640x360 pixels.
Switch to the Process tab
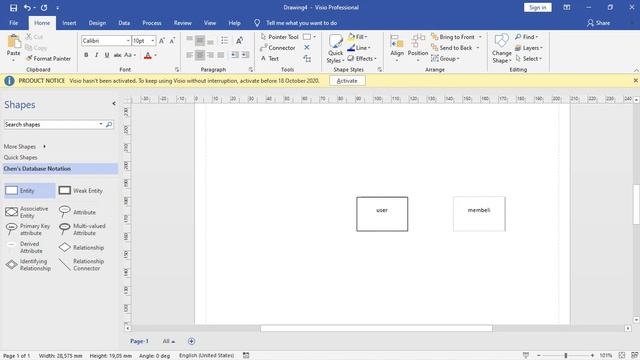point(152,23)
